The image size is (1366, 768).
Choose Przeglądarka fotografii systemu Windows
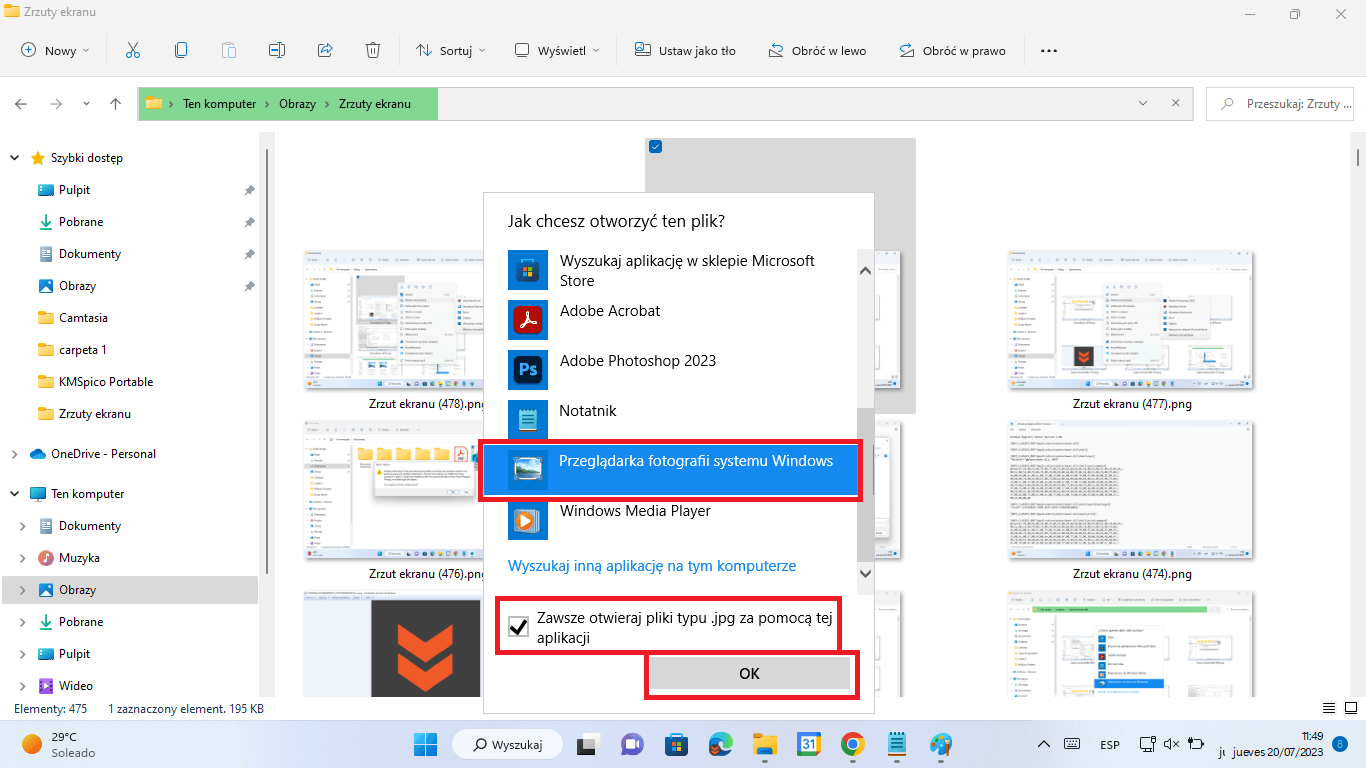670,470
